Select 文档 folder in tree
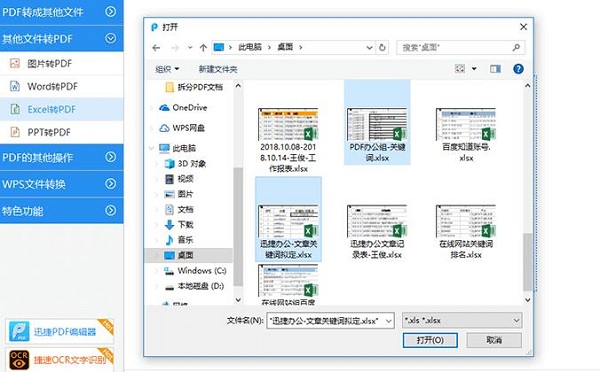 tap(179, 209)
